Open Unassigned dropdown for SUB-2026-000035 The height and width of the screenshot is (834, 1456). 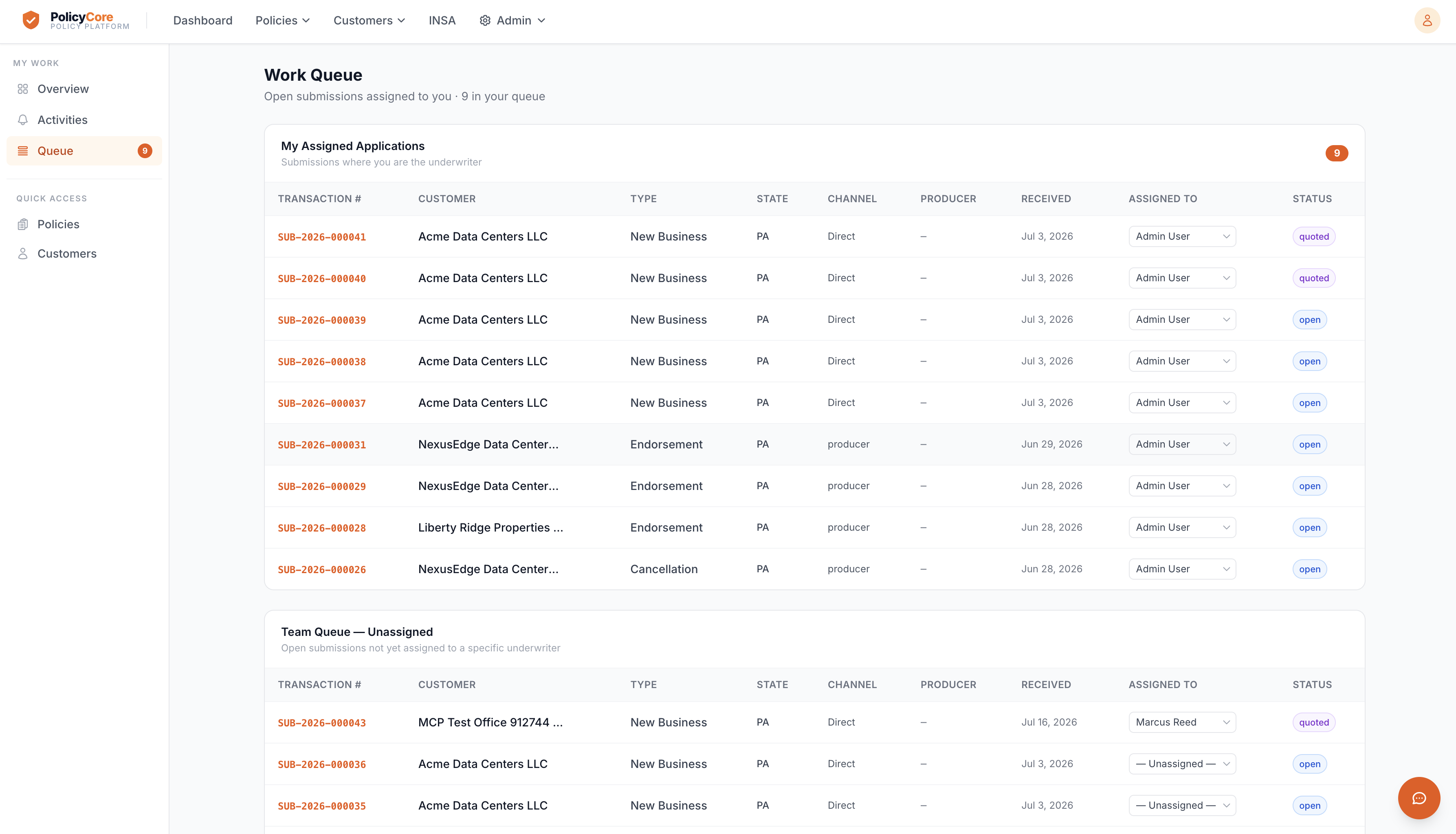click(x=1182, y=805)
